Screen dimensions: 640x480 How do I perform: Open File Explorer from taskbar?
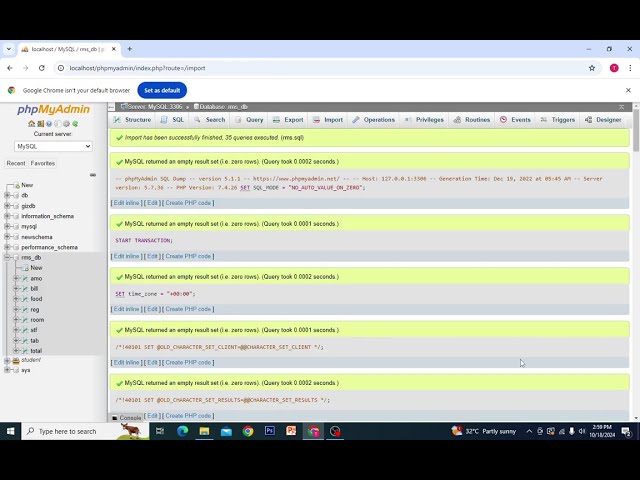pos(204,431)
